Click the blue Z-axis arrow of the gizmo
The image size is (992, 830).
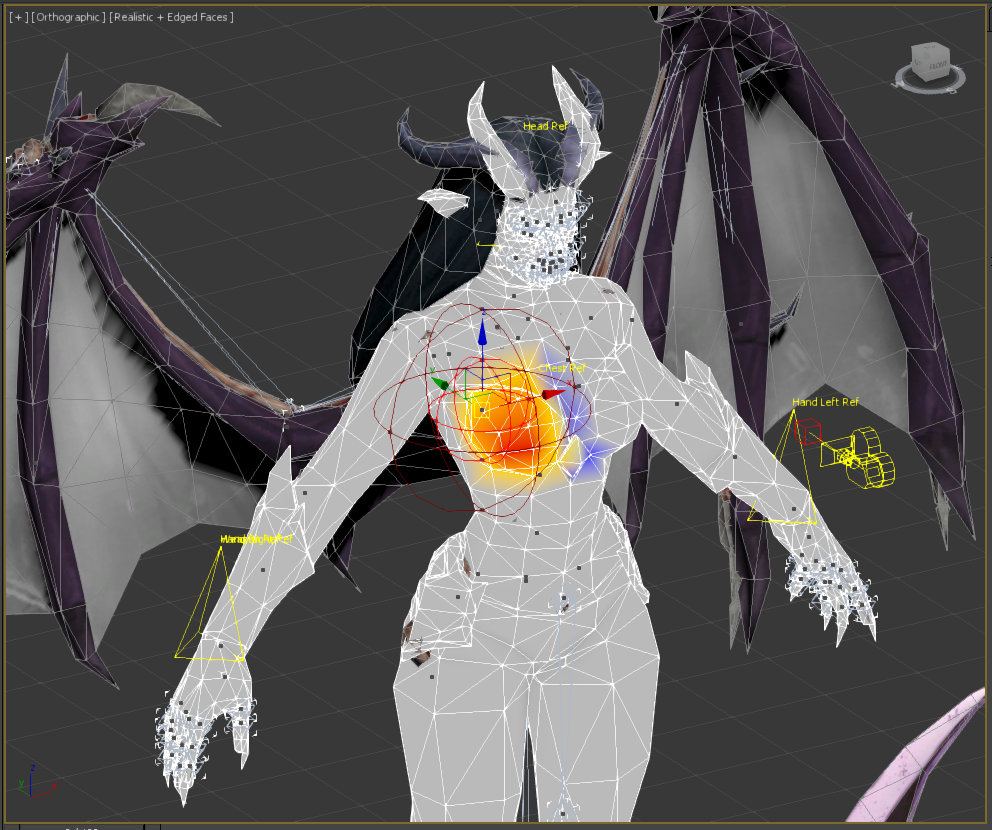tap(482, 331)
